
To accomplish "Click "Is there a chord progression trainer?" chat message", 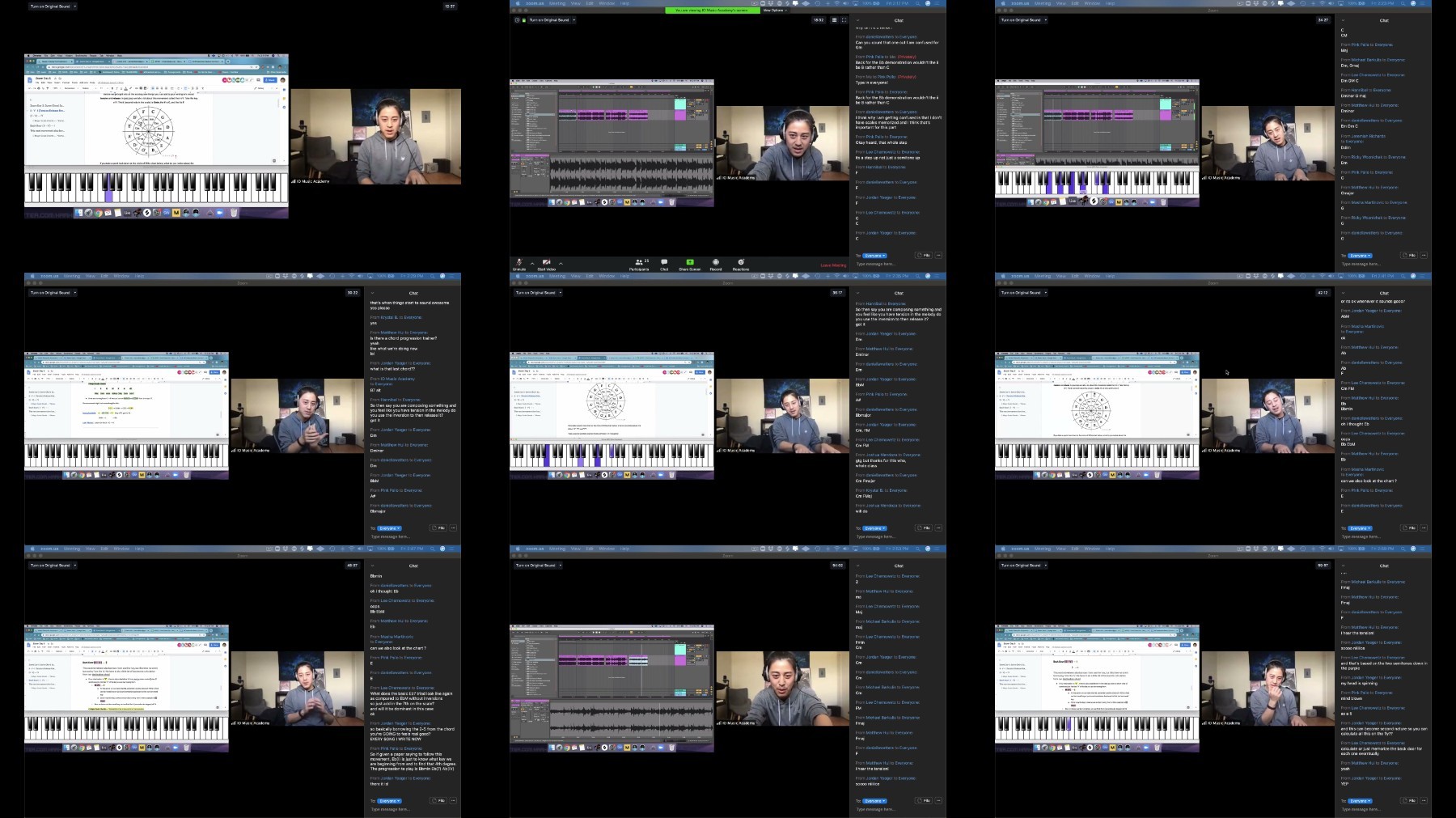I will (x=404, y=338).
